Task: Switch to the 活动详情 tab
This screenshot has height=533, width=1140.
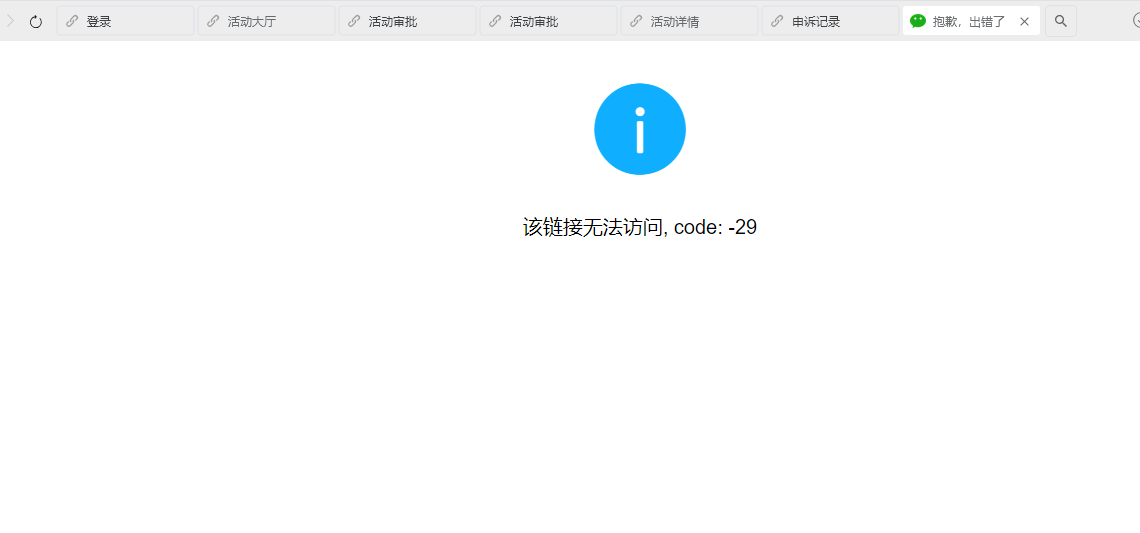Action: pos(689,21)
